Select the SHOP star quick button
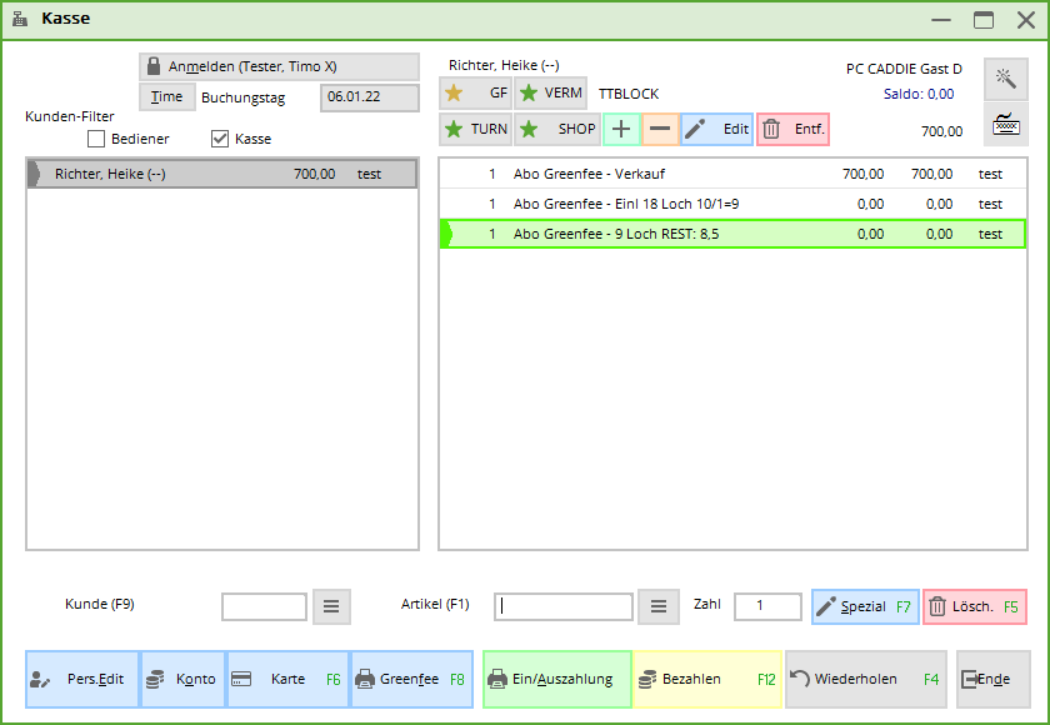Image resolution: width=1050 pixels, height=725 pixels. click(x=557, y=129)
